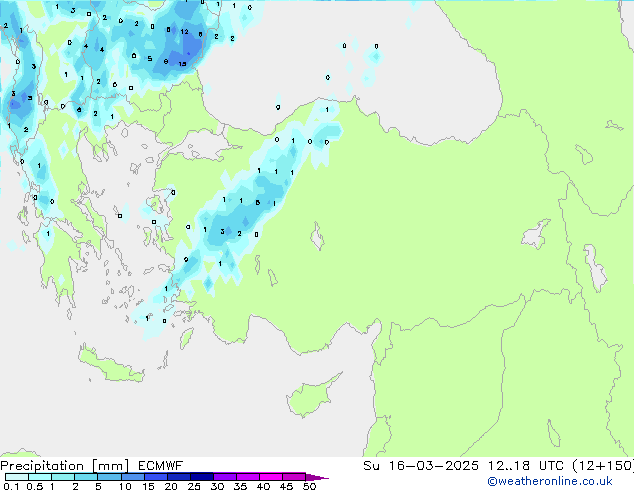Click the 15–20 mm legend swatch
Viewport: 634px width, 490px height.
coord(155,477)
